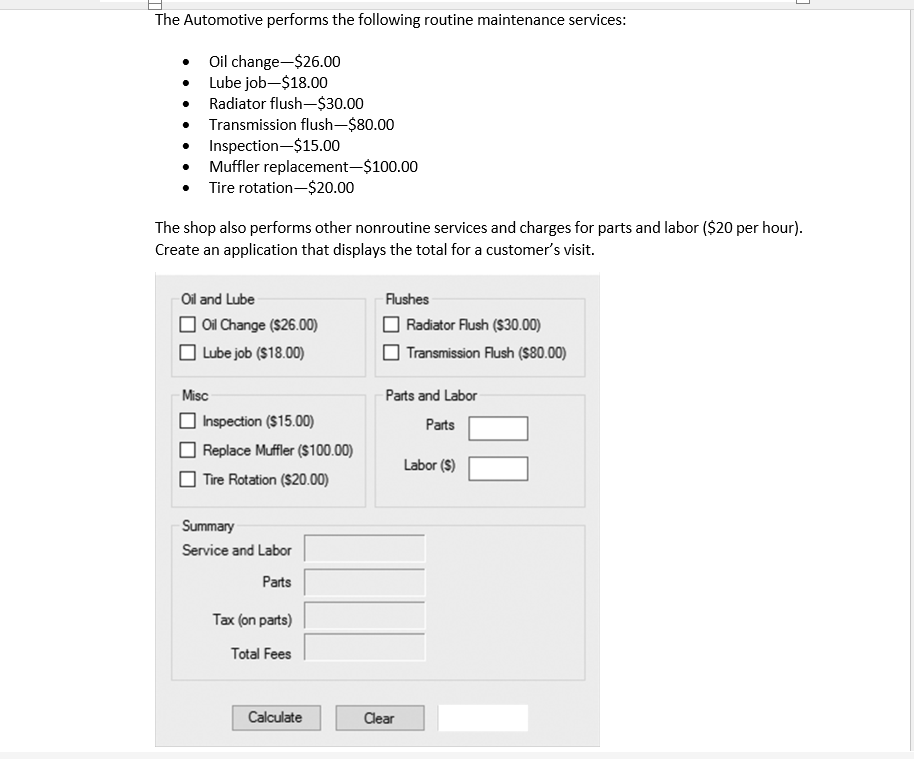
Task: Click the bullet text 'Transmission flush—$80.00'
Action: coord(301,125)
